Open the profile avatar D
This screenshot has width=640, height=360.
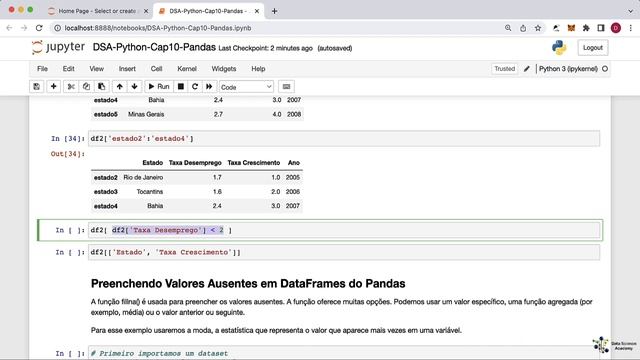point(616,28)
